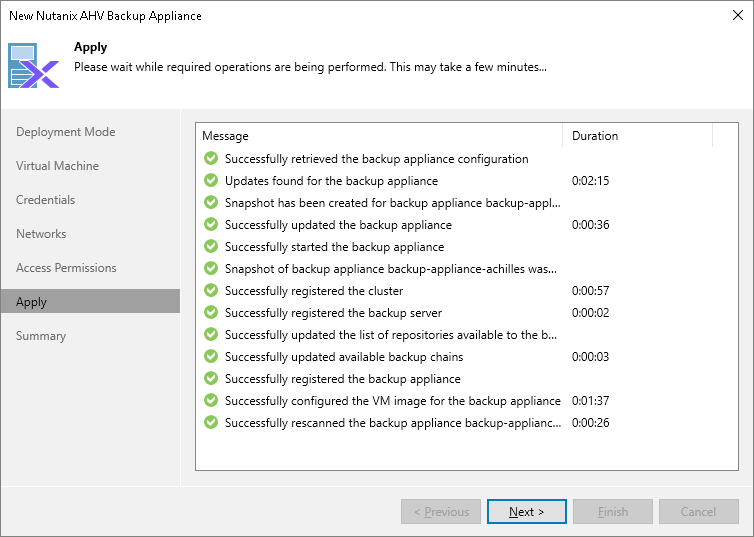The image size is (754, 537).
Task: Click check icon beside 'Successfully updated available backup chains'
Action: (x=211, y=357)
